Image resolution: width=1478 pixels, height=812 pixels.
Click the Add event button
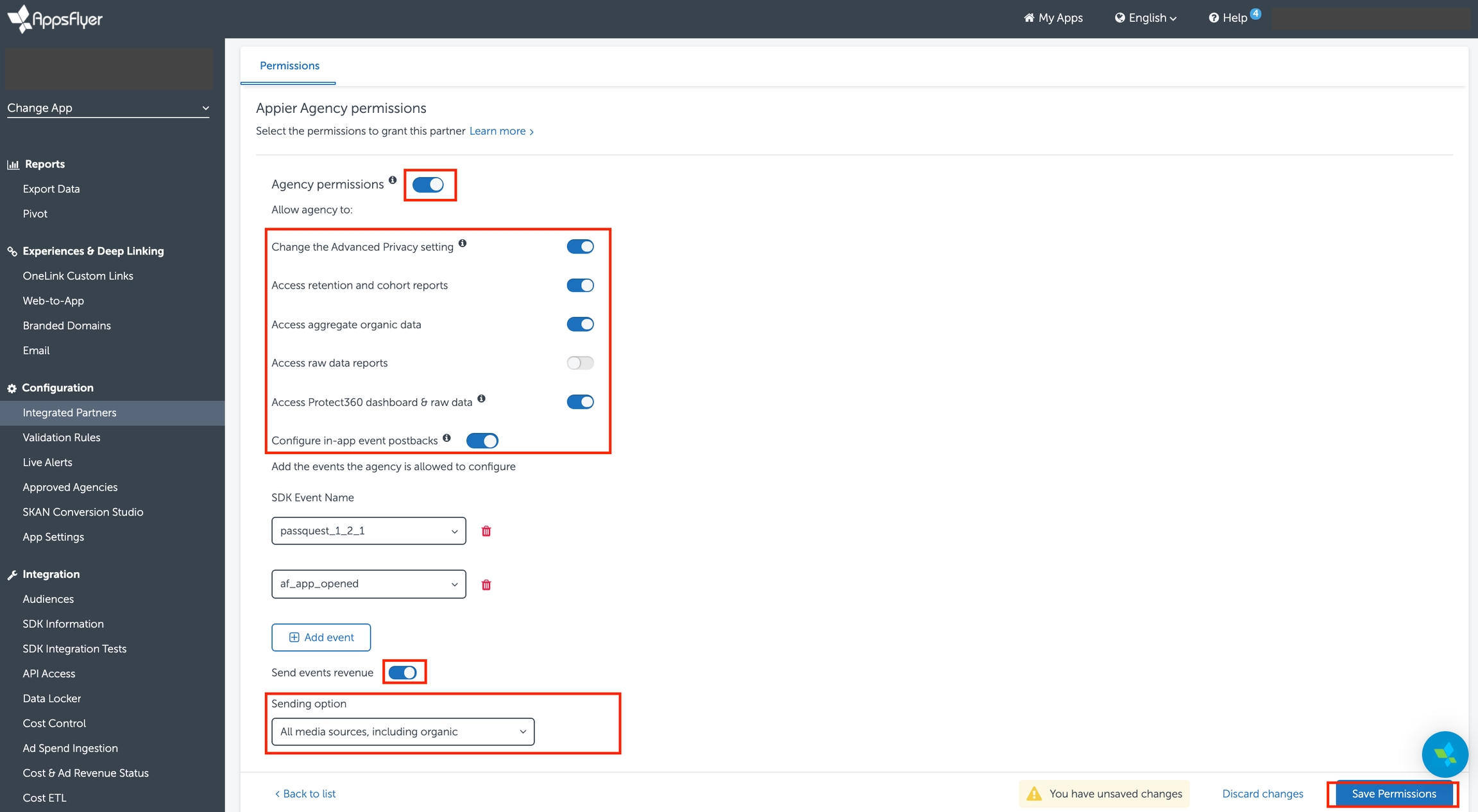click(x=321, y=638)
